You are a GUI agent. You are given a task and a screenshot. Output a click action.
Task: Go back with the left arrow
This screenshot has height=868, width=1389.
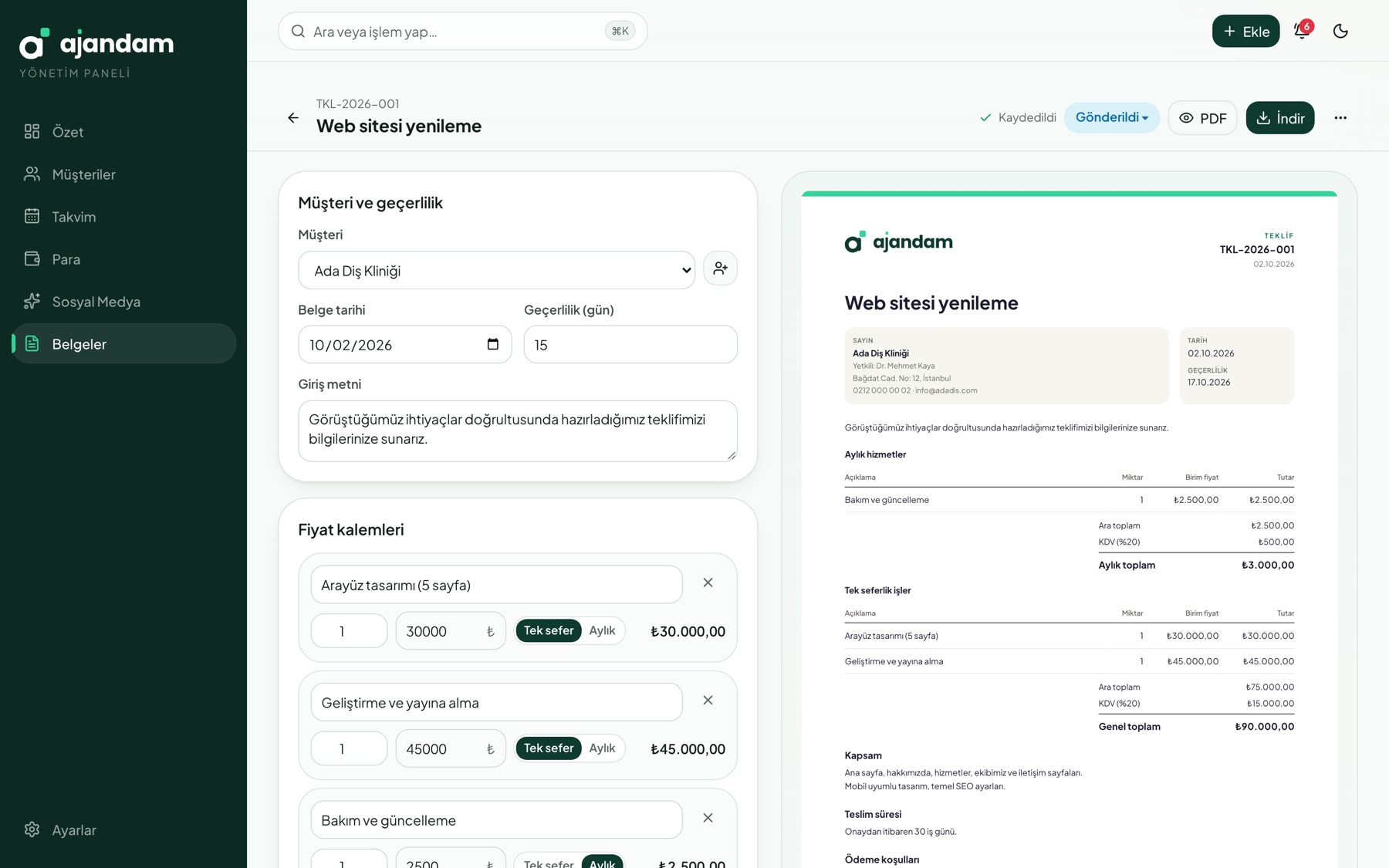coord(293,118)
